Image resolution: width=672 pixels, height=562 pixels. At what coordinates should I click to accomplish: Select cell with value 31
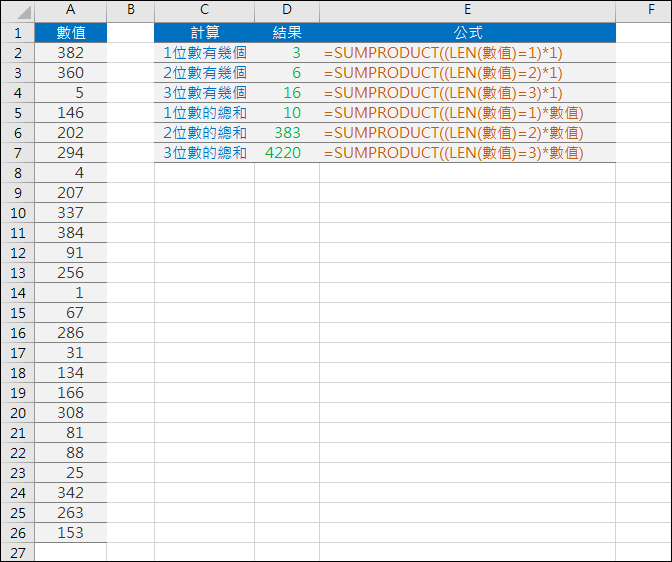coord(71,353)
